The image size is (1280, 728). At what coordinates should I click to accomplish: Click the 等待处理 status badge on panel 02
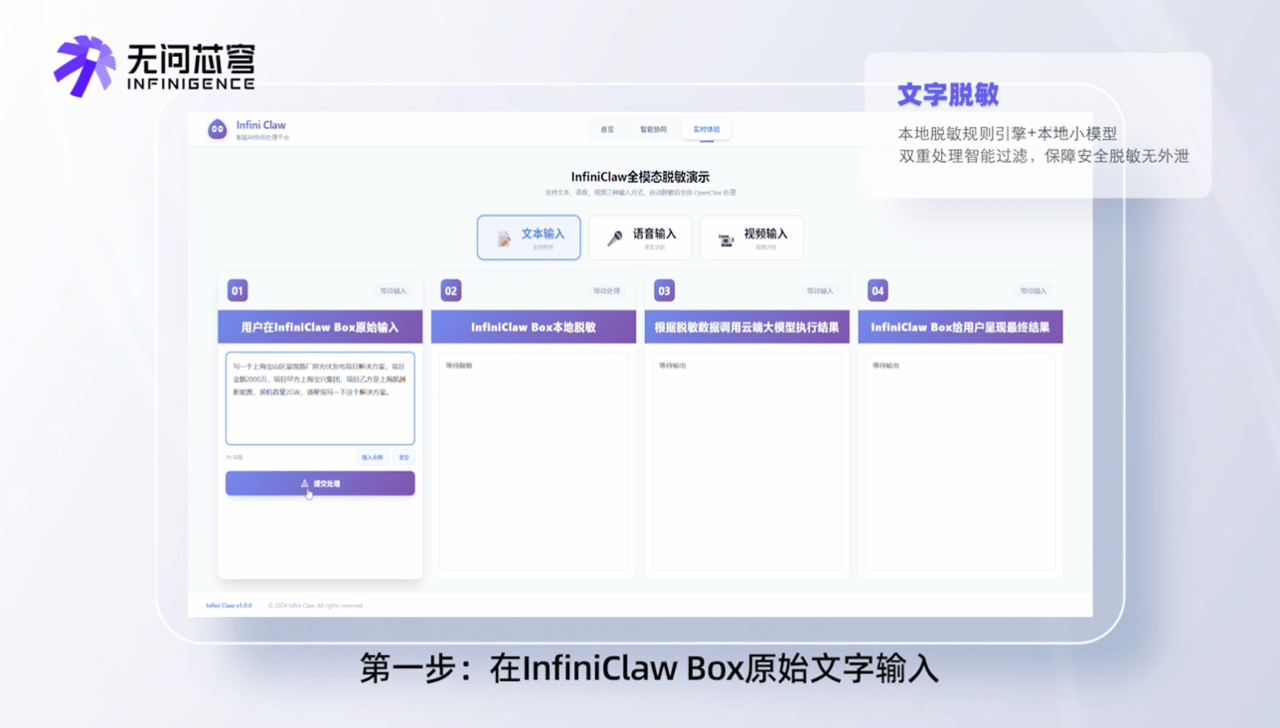click(609, 290)
